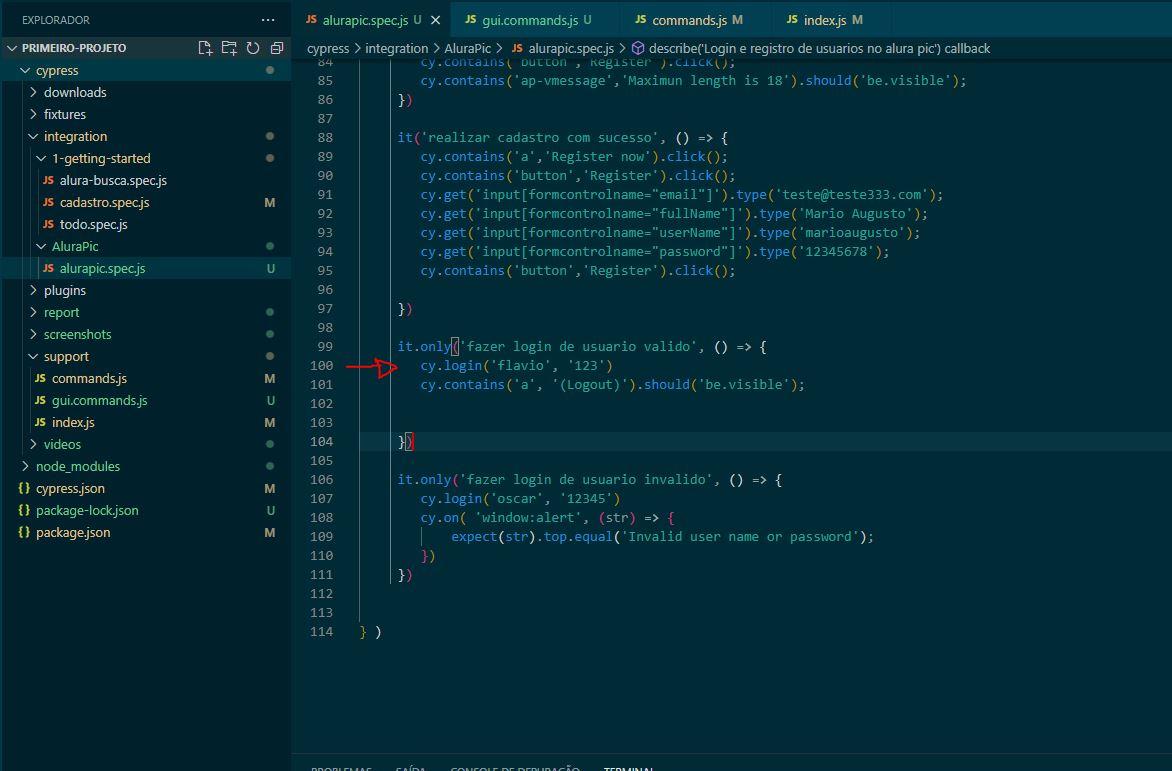Open cadastro.spec.js in the explorer

104,202
